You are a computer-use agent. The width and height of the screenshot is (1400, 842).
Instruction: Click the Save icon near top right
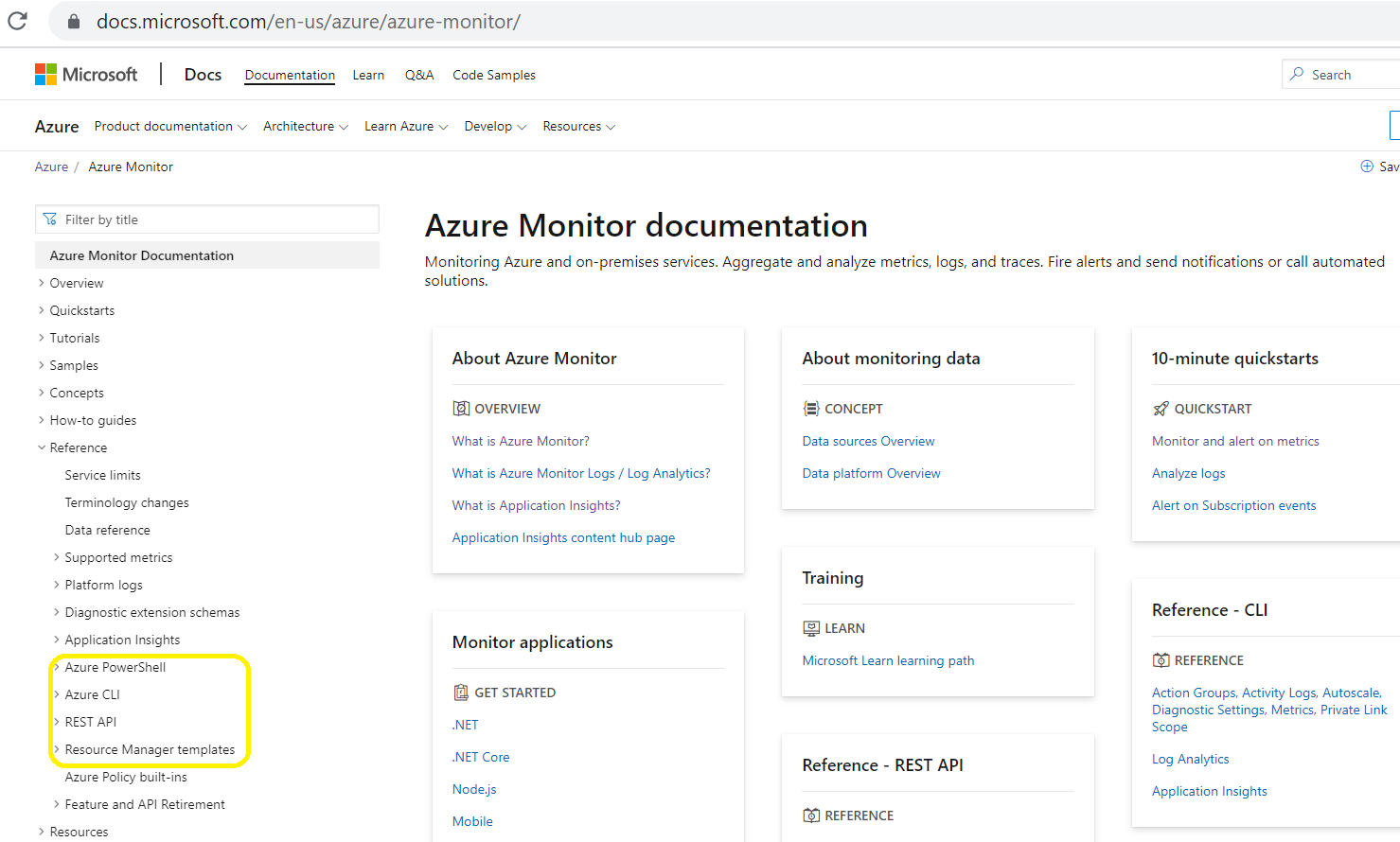pos(1365,166)
